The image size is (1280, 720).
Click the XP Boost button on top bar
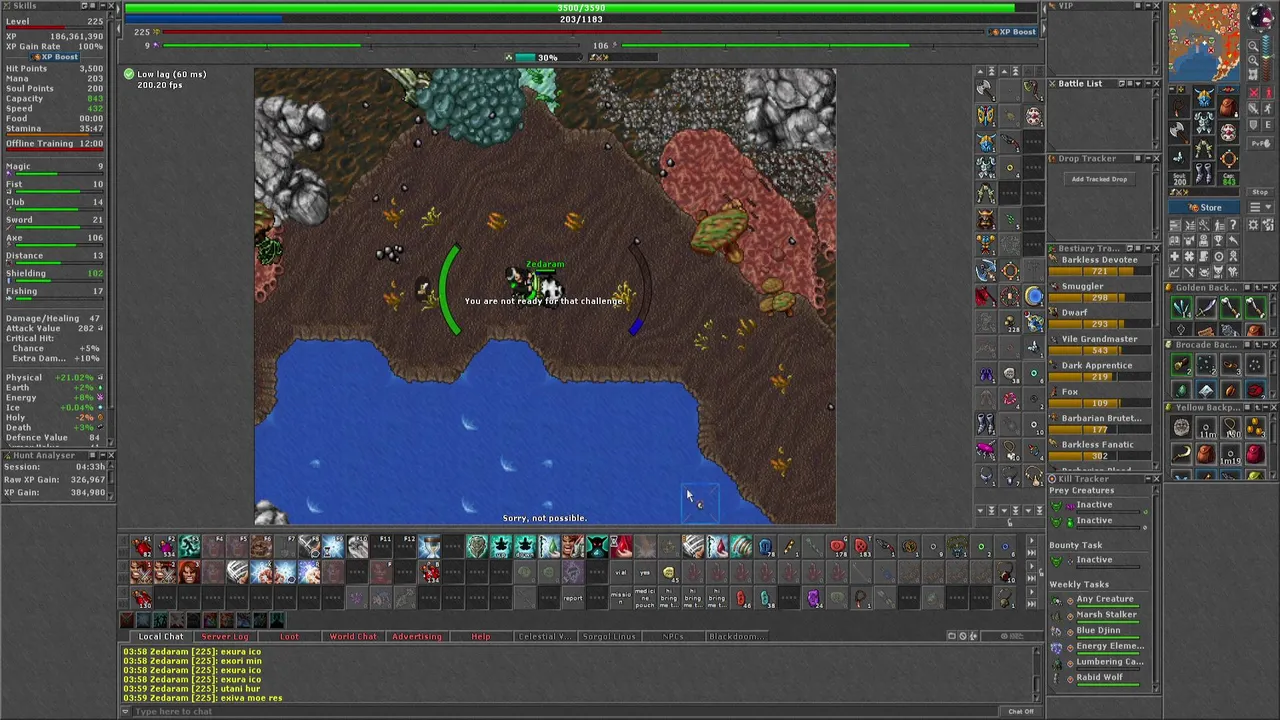pos(1014,32)
